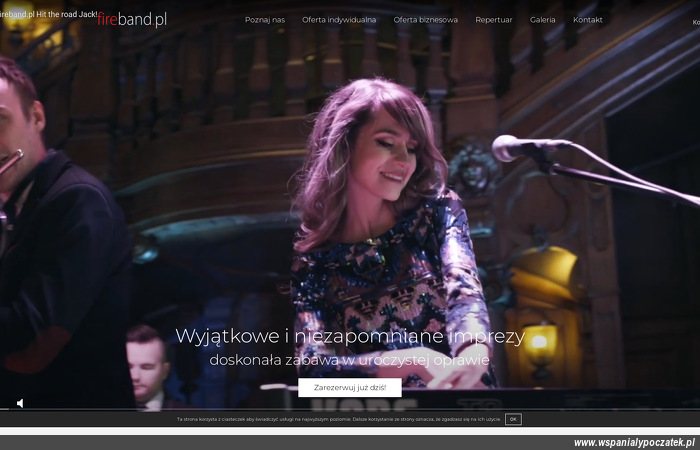Click the heading 'Wyjątkowe i niezapomniane imprezy'
This screenshot has height=450, width=700.
pos(349,336)
